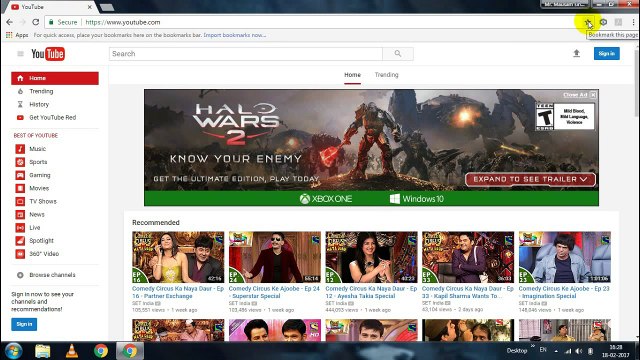Open the Windows Start button

13,351
